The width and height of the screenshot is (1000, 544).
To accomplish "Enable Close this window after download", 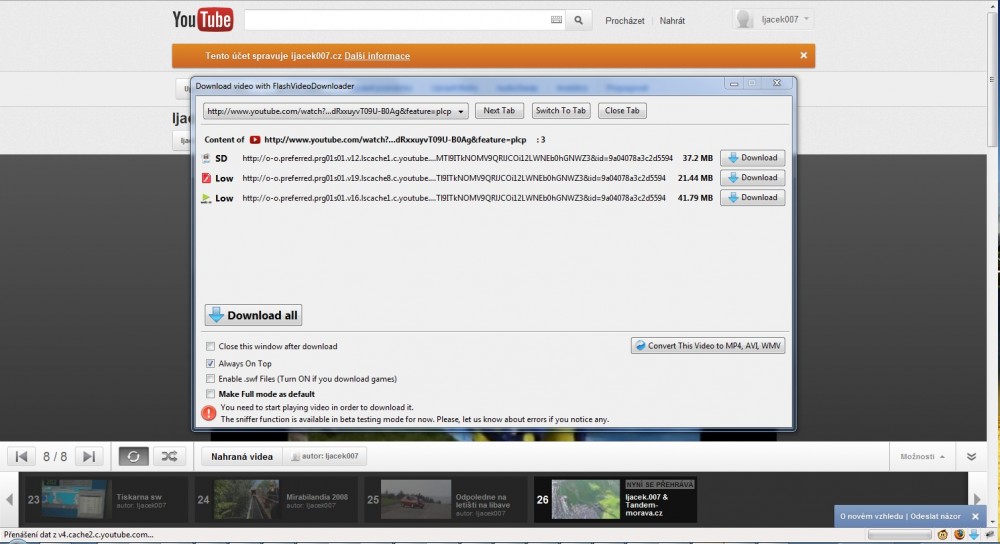I will [x=210, y=346].
